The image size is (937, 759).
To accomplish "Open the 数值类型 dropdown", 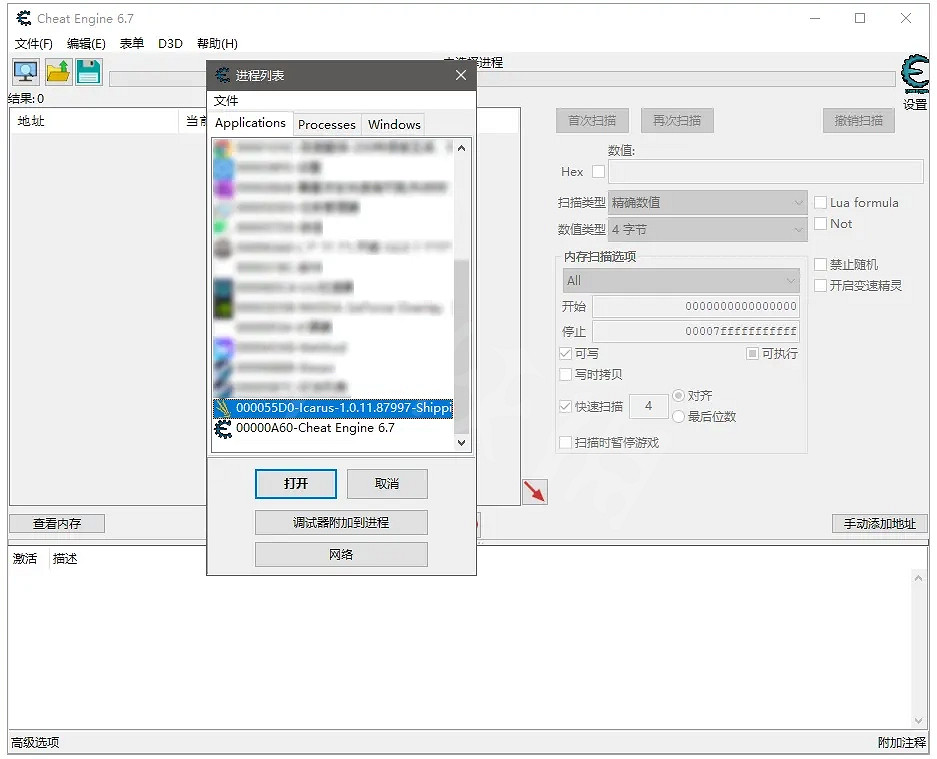I will click(x=707, y=230).
